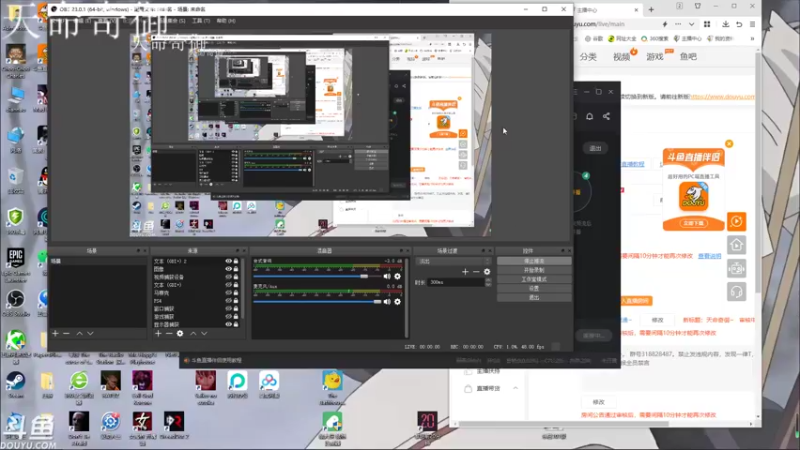Toggle visibility eye of PS4 source
The width and height of the screenshot is (800, 450).
click(x=229, y=301)
